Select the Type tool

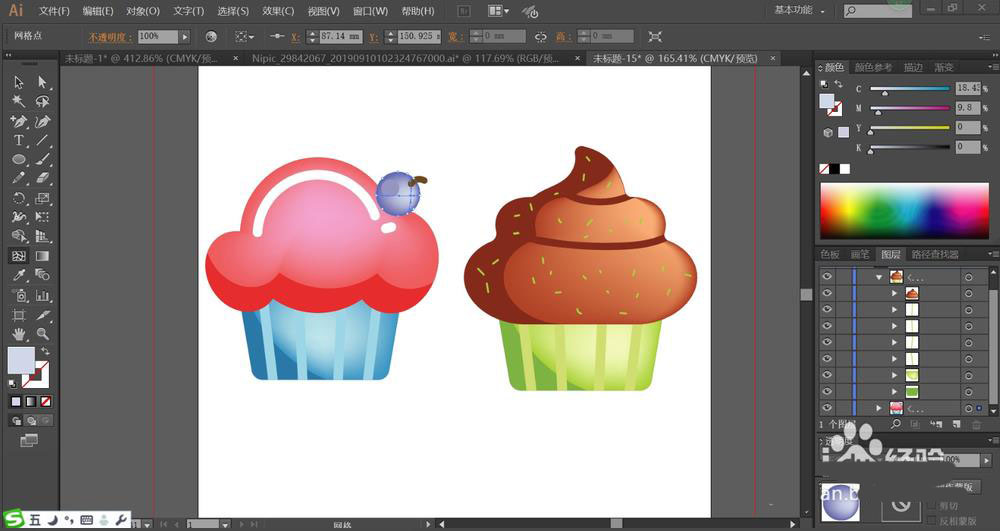(x=18, y=140)
